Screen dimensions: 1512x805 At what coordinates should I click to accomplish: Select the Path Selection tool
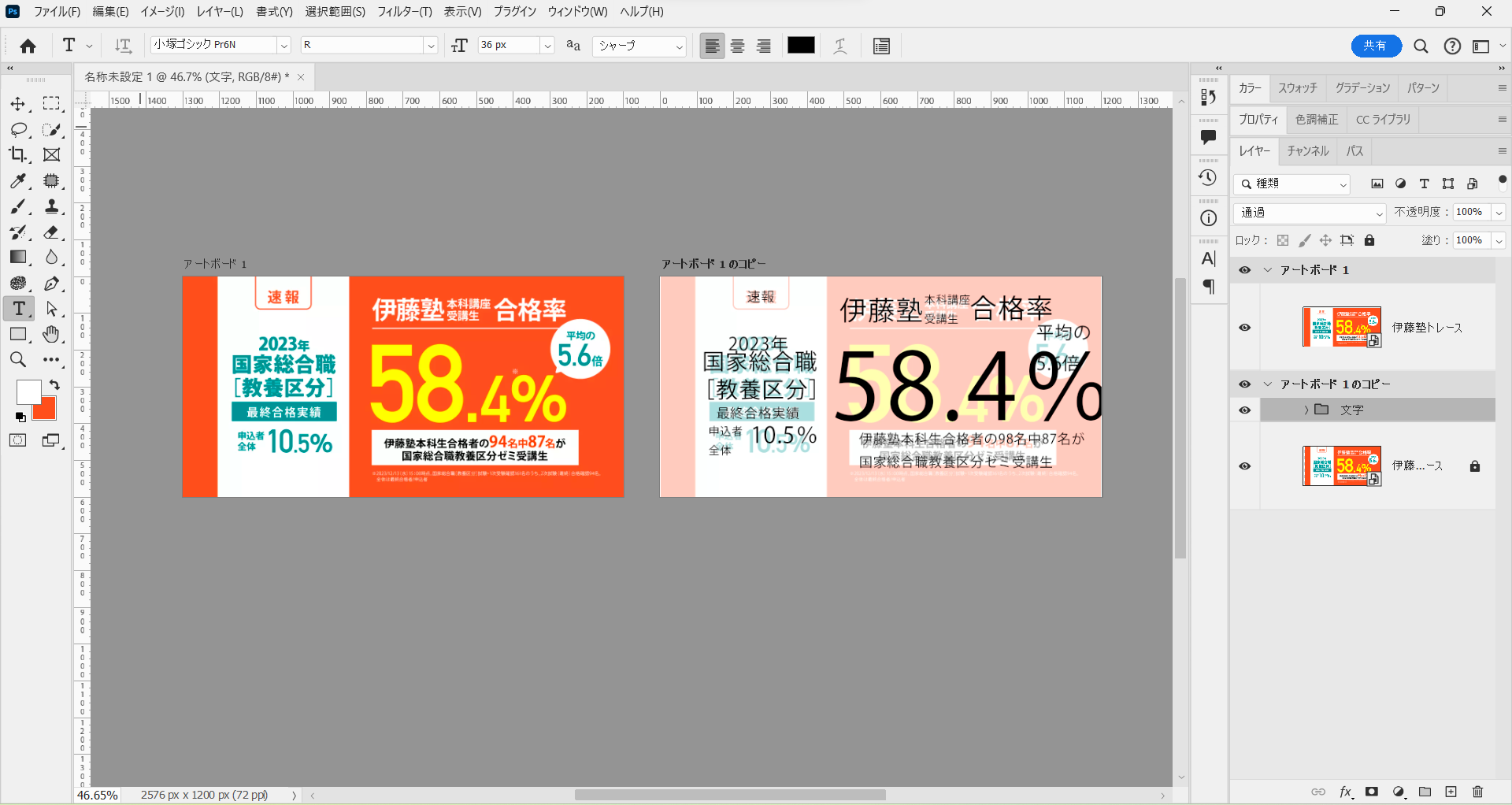52,309
